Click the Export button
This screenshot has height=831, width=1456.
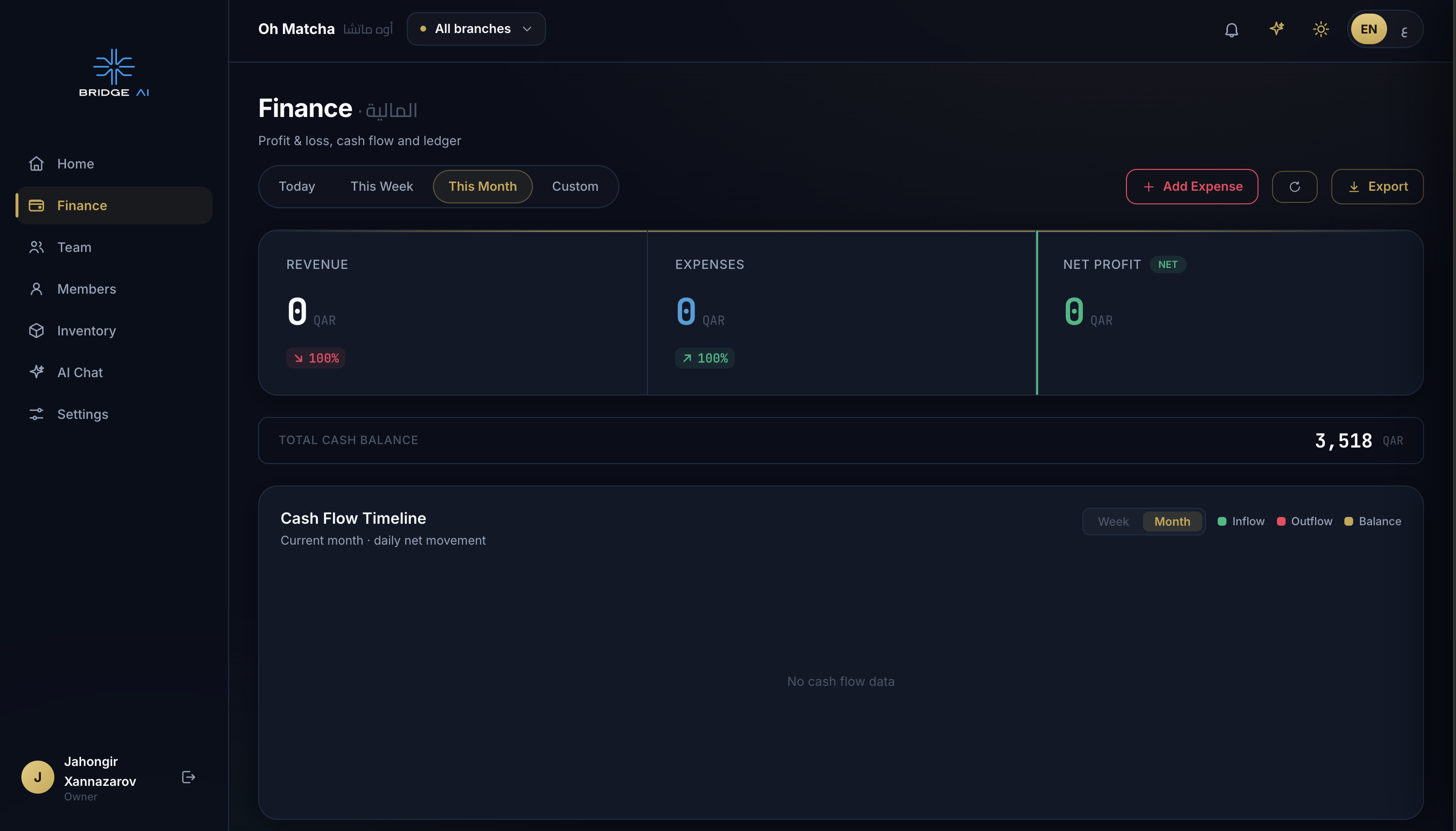tap(1377, 186)
